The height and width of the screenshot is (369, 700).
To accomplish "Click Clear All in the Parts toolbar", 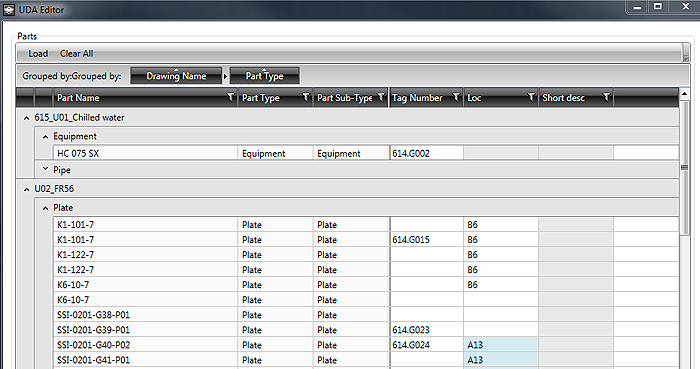I will coord(77,54).
